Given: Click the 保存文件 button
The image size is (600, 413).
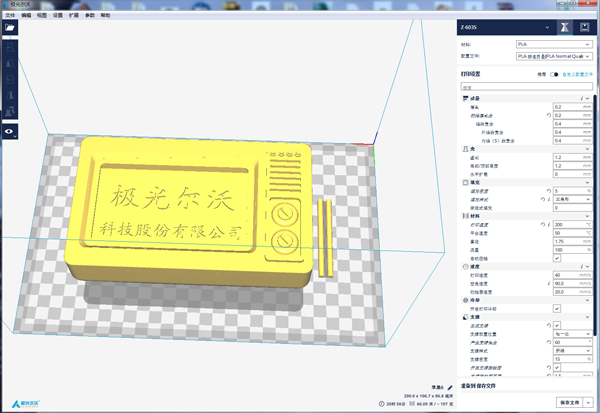Looking at the screenshot, I should 568,402.
